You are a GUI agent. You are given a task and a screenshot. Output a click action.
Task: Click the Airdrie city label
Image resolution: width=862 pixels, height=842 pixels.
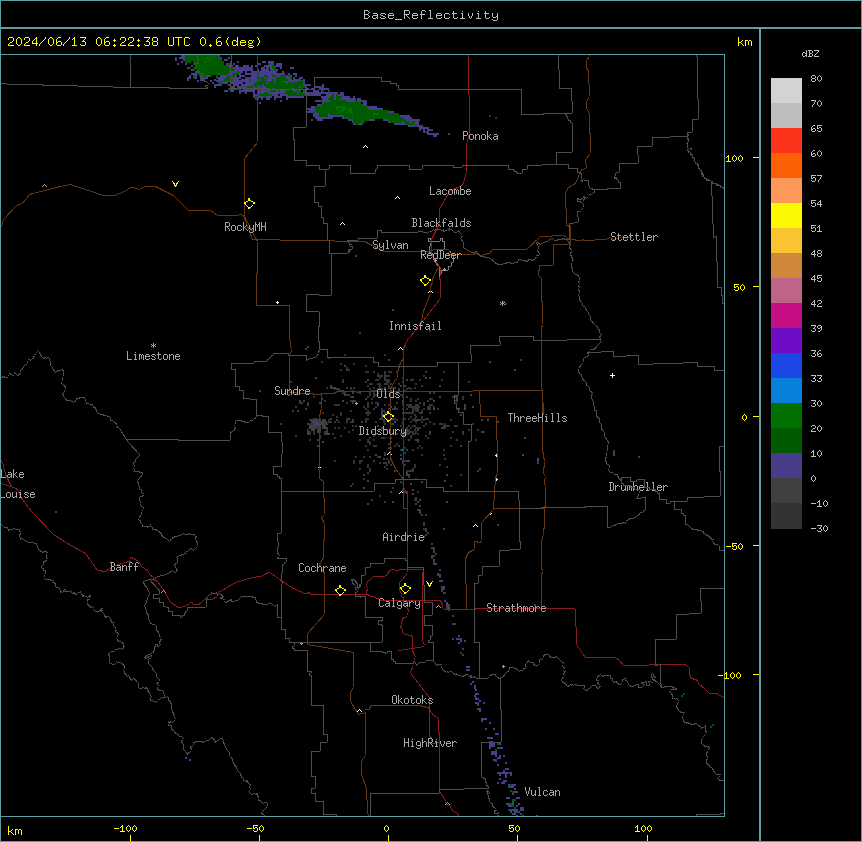tap(403, 537)
